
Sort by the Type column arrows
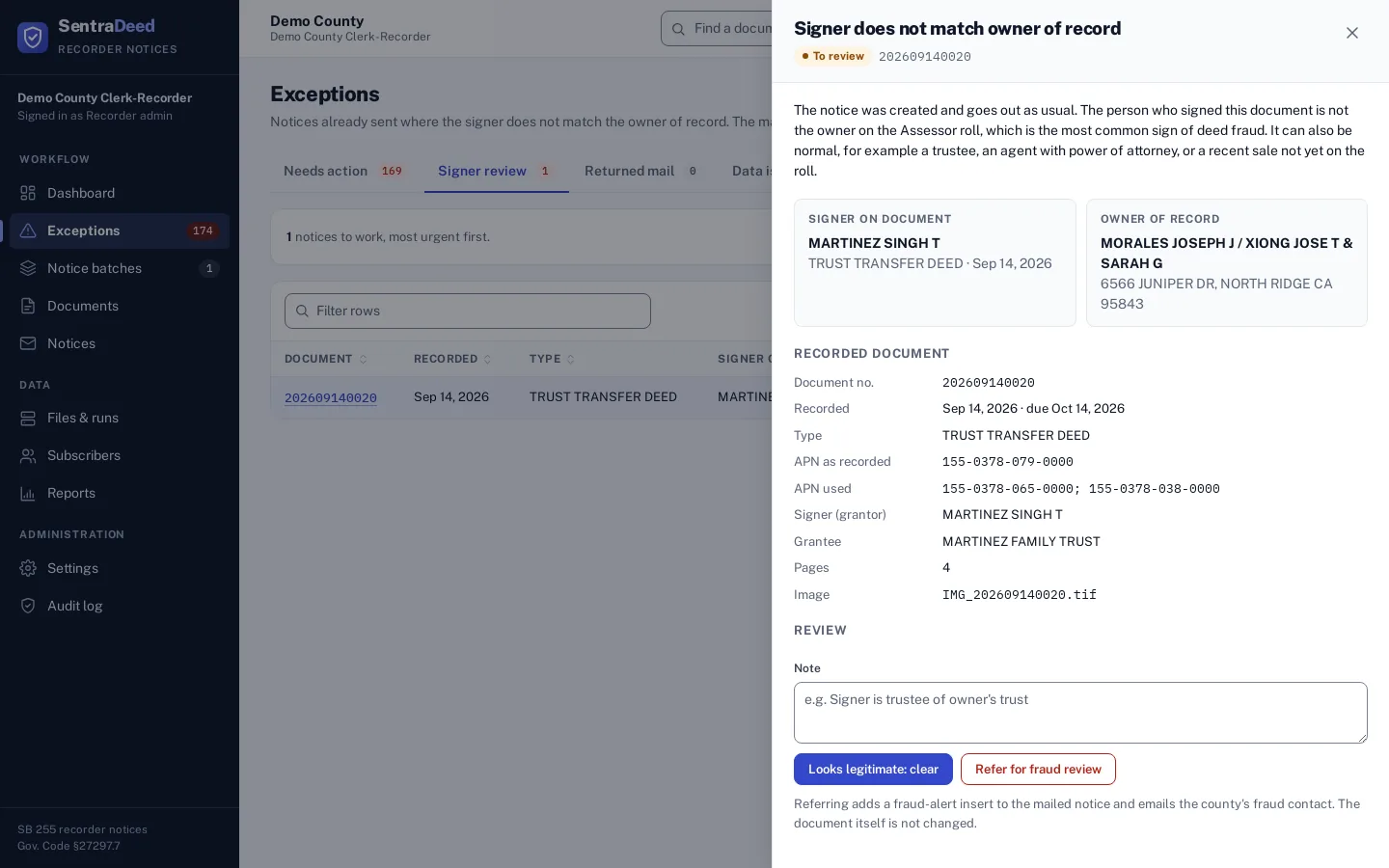(x=570, y=359)
